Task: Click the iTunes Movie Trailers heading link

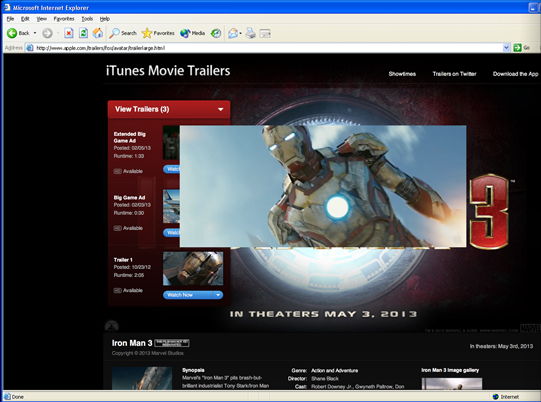Action: click(168, 71)
